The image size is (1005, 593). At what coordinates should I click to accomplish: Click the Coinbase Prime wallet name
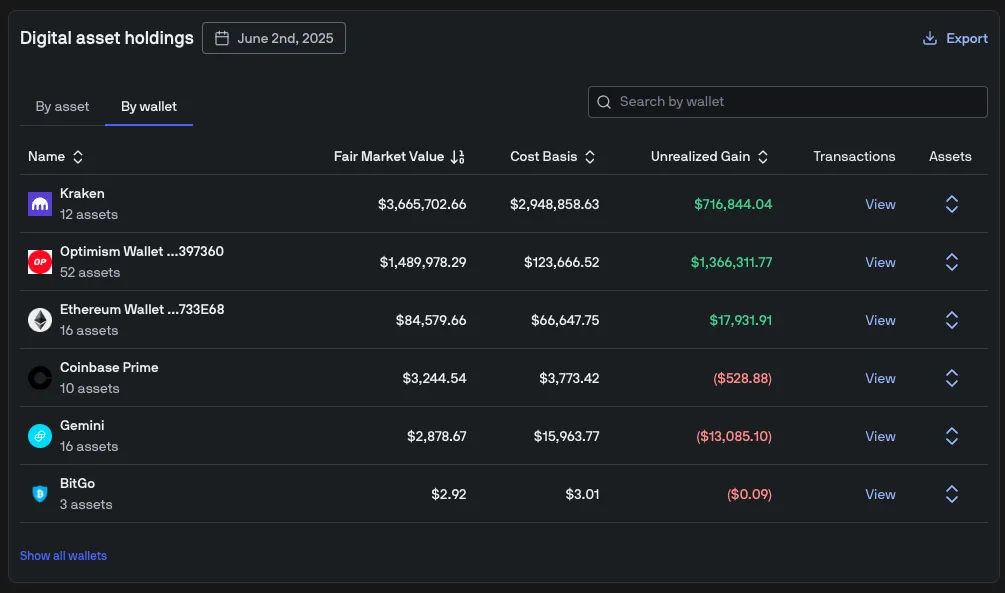[109, 368]
